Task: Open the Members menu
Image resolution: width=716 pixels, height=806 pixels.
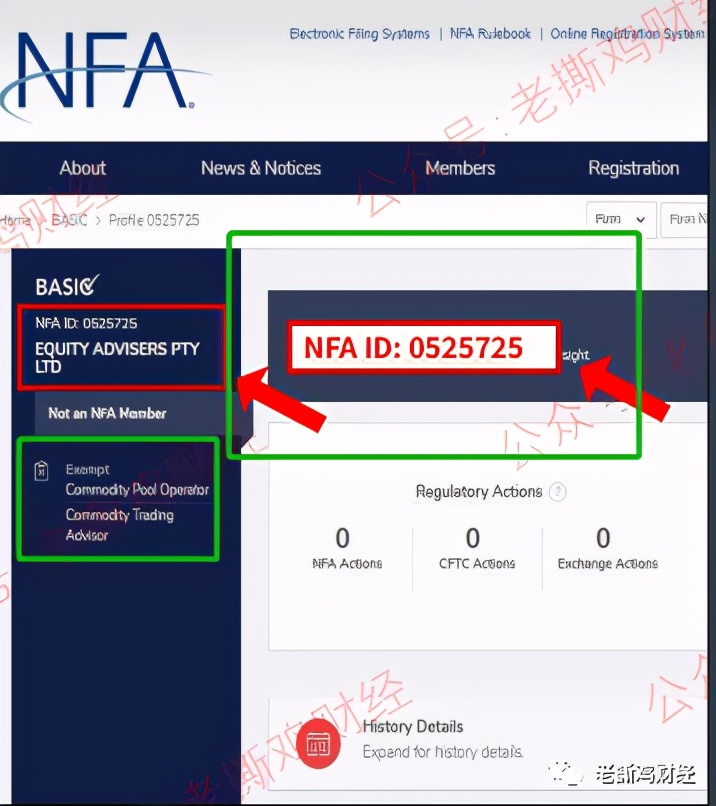Action: (x=460, y=168)
